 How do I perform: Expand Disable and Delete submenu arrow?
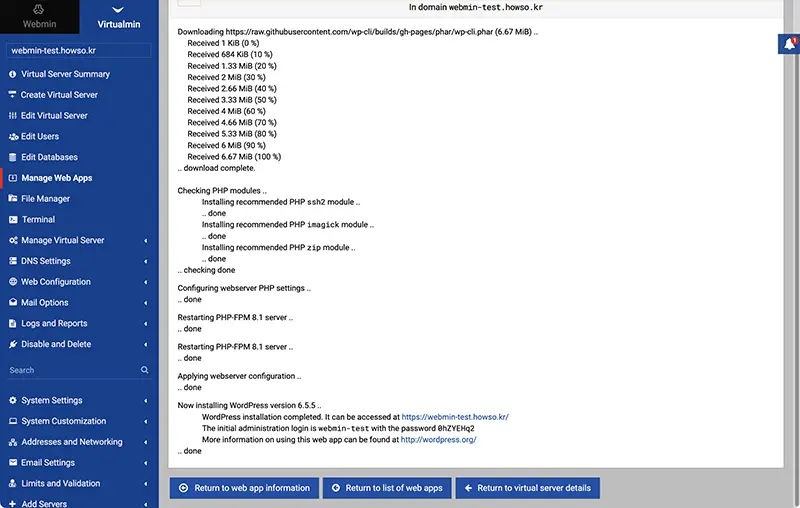coord(146,344)
